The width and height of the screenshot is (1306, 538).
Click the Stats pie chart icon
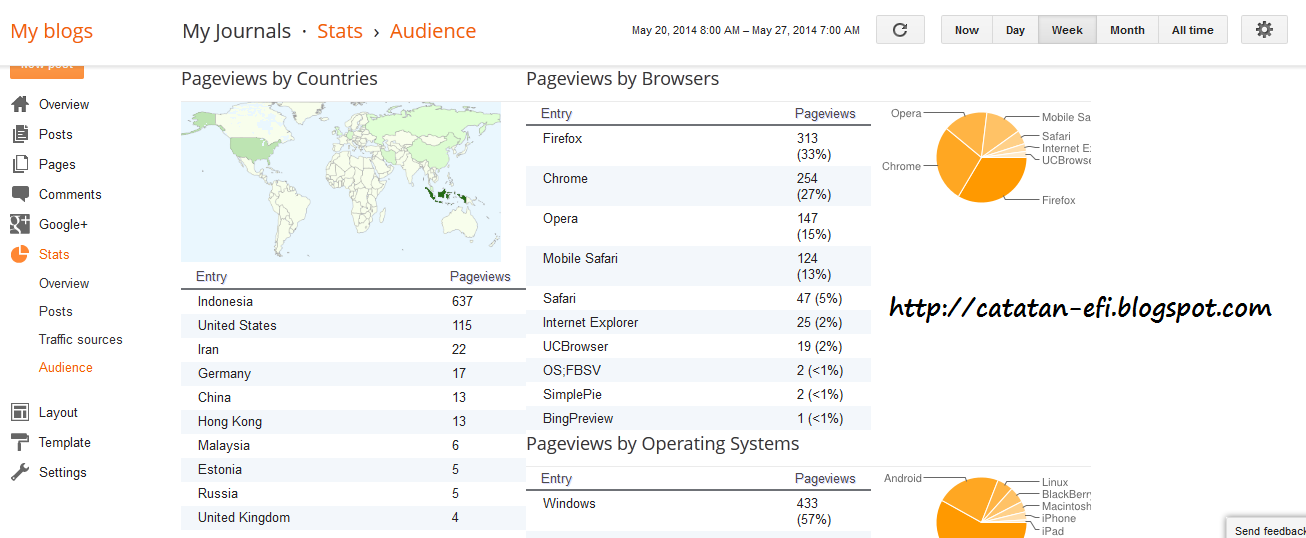(x=20, y=254)
